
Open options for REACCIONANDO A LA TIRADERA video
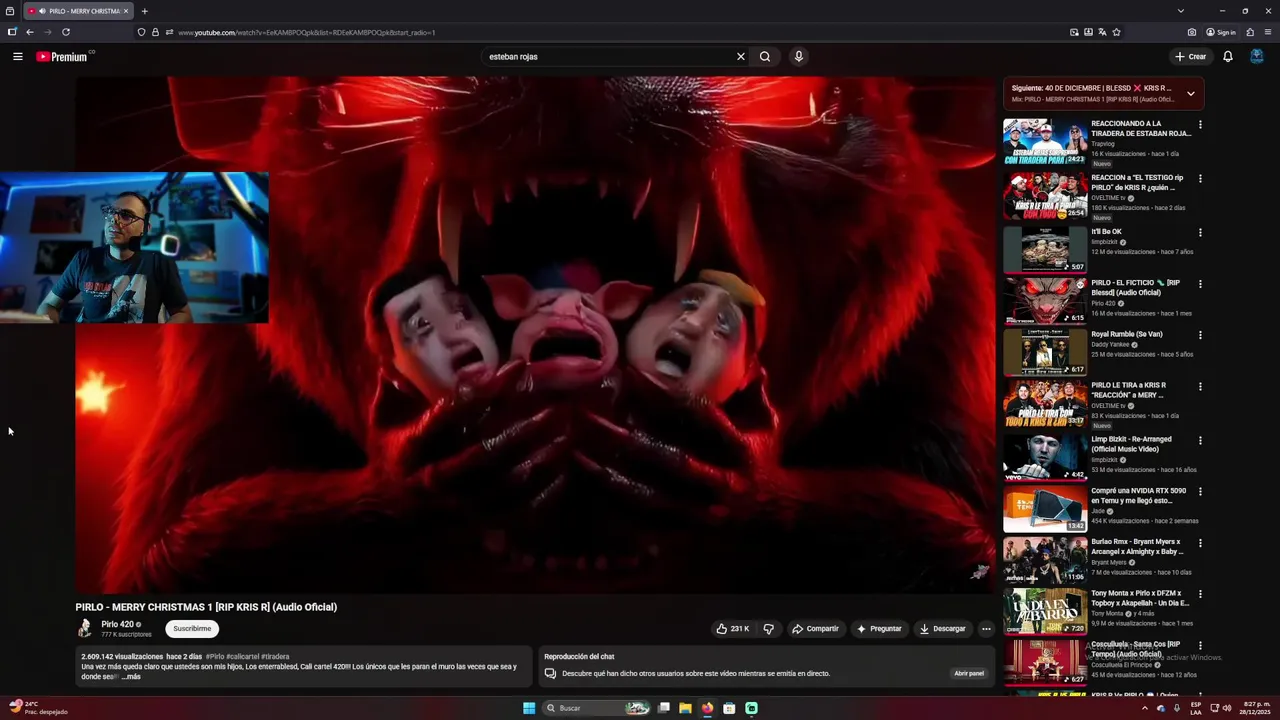tap(1200, 125)
